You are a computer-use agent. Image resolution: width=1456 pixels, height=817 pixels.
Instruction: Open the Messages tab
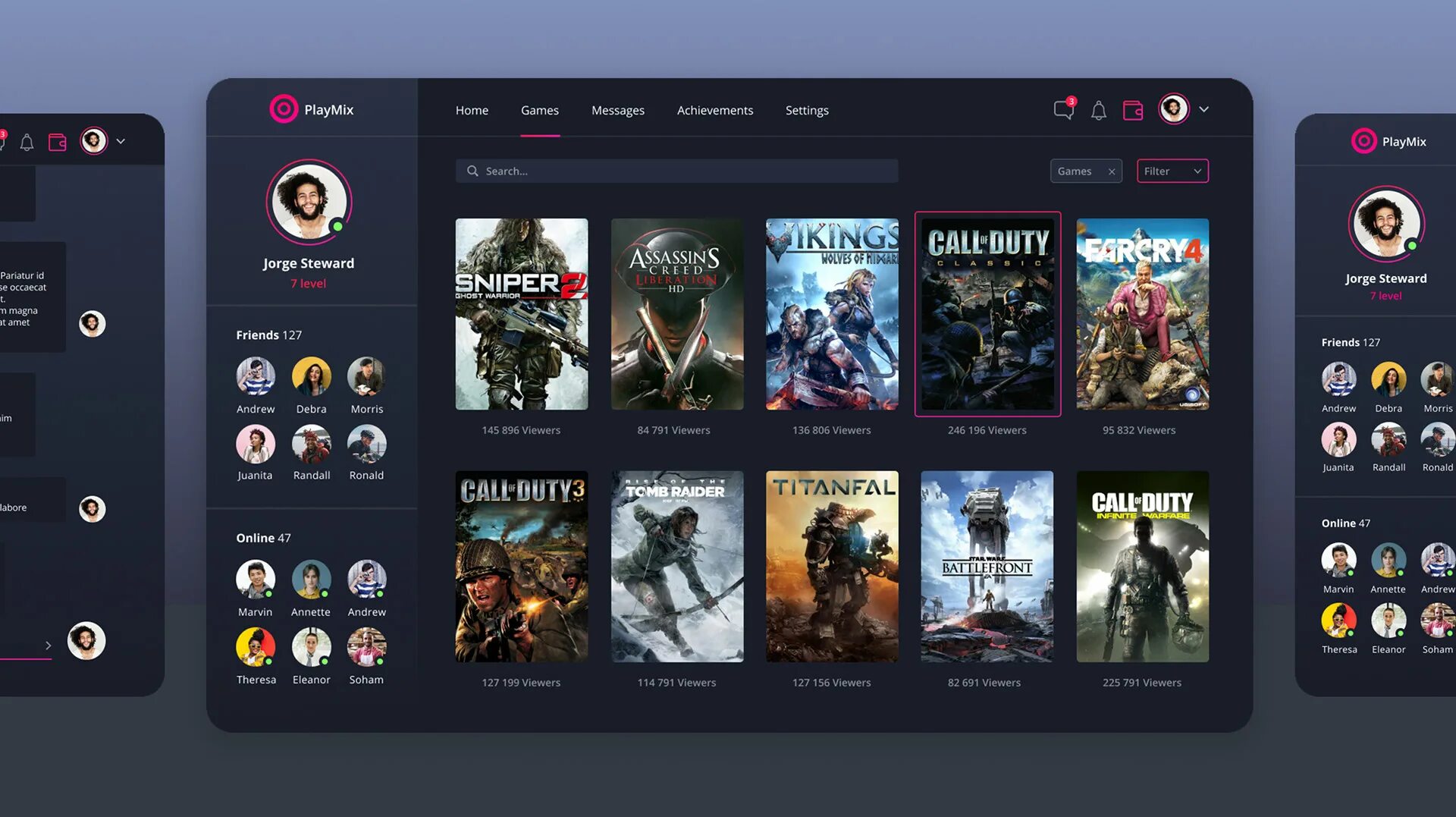pos(618,110)
